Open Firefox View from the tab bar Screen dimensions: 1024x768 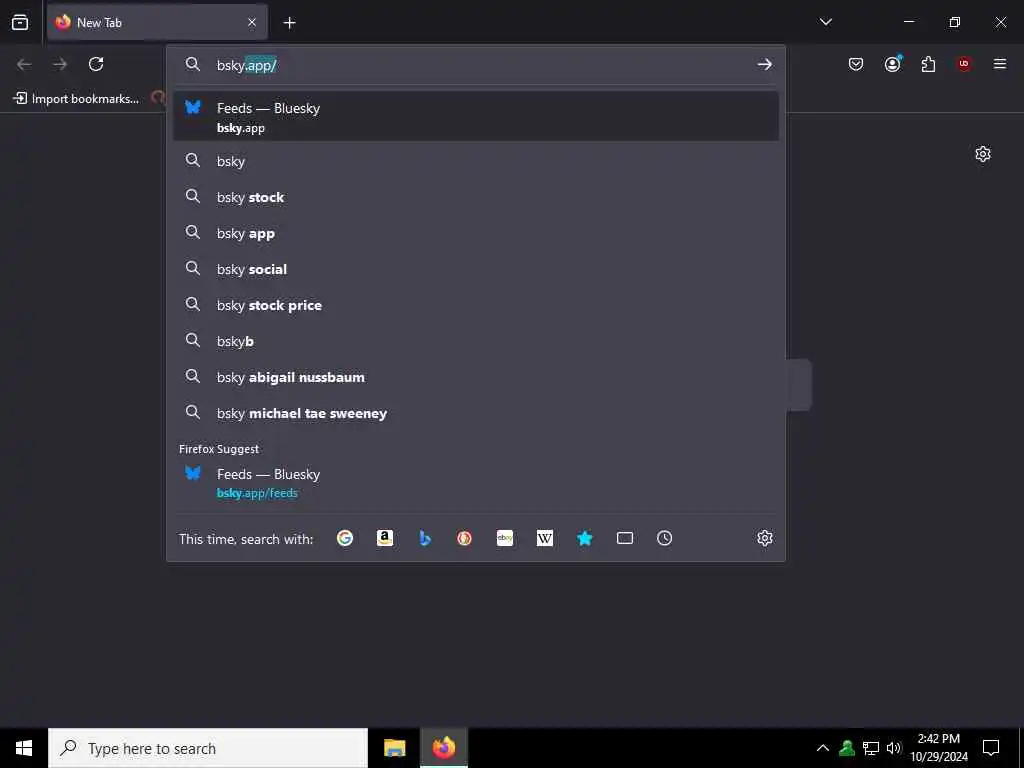(x=20, y=22)
